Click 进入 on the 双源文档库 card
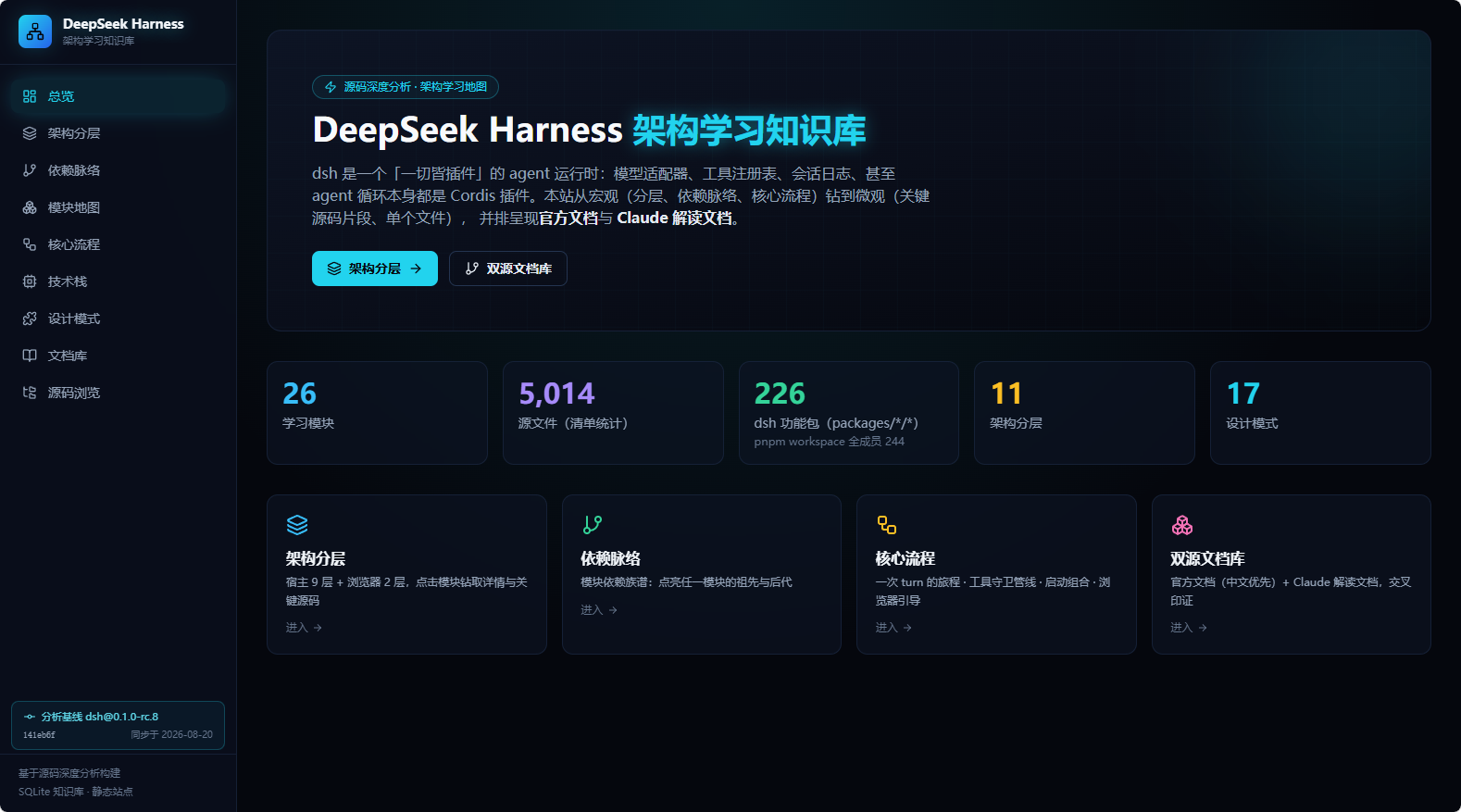1461x812 pixels. tap(1189, 628)
